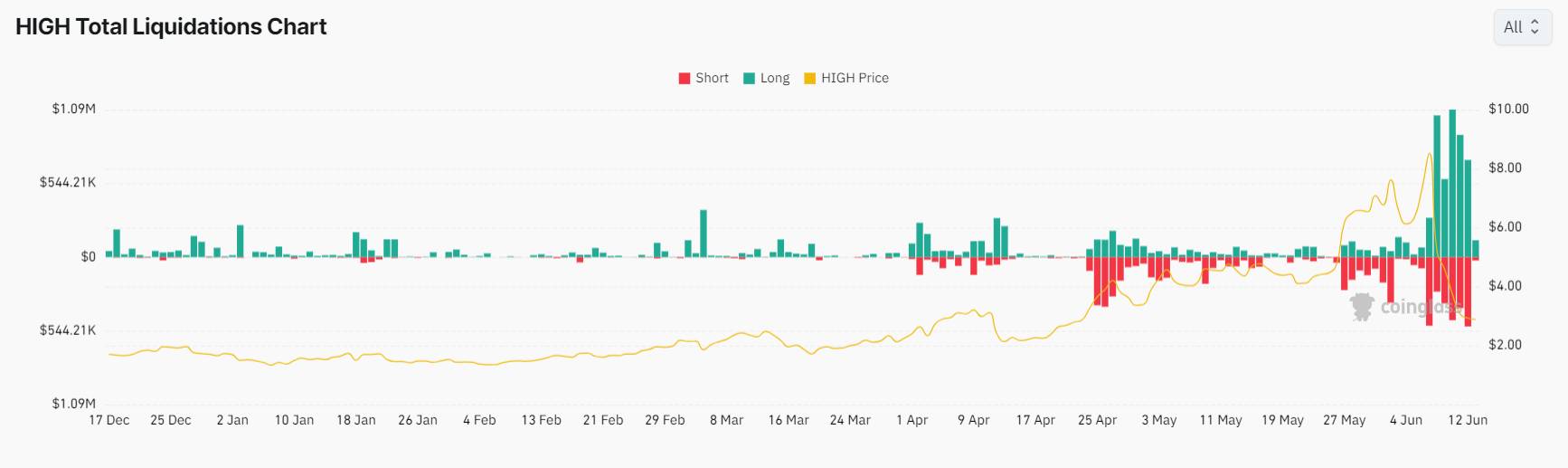
Task: Click the red Short legend swatch
Action: [685, 79]
